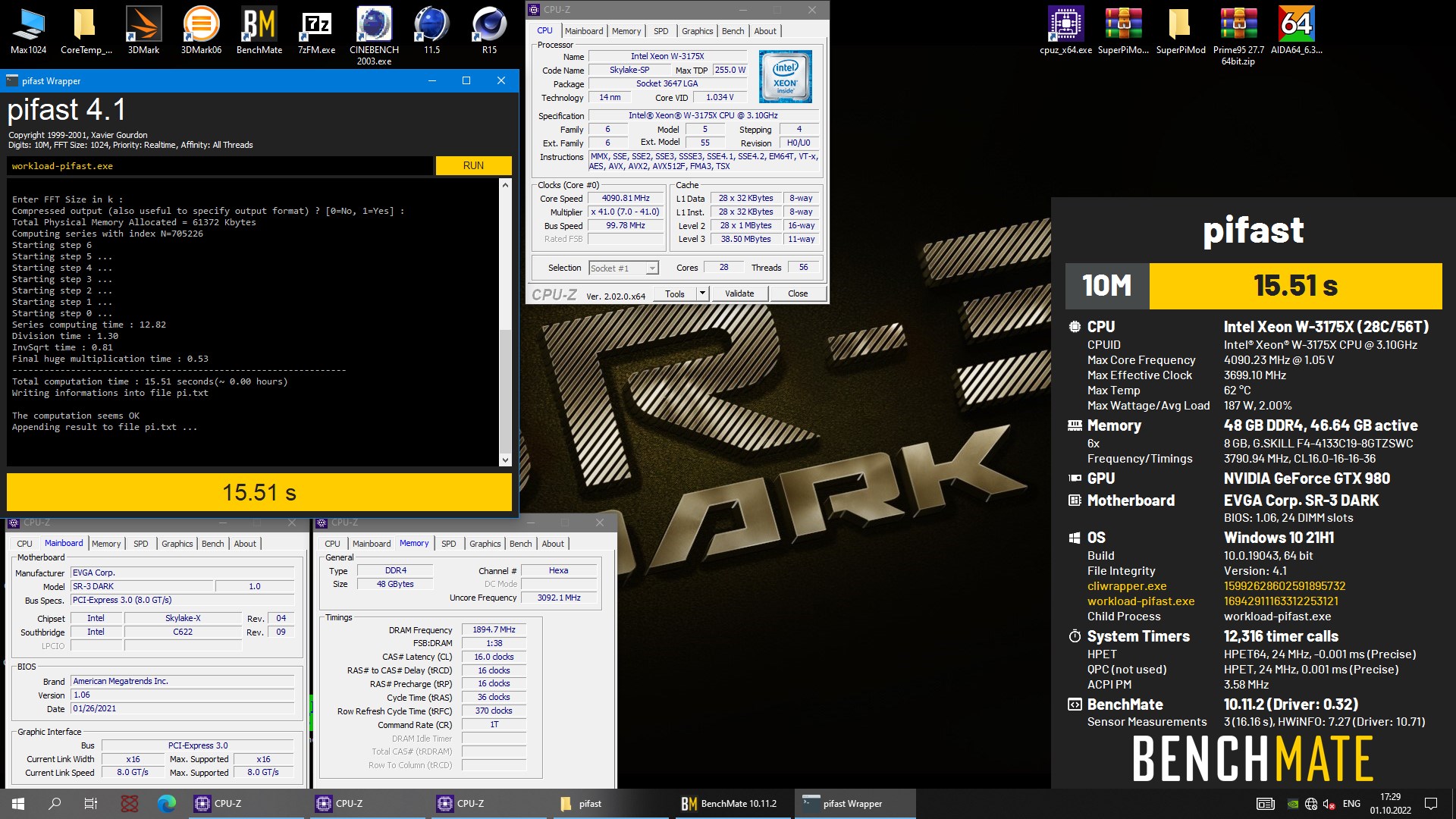Open Socket #1 selection dropdown in CPU-Z
The height and width of the screenshot is (819, 1456).
[x=623, y=268]
